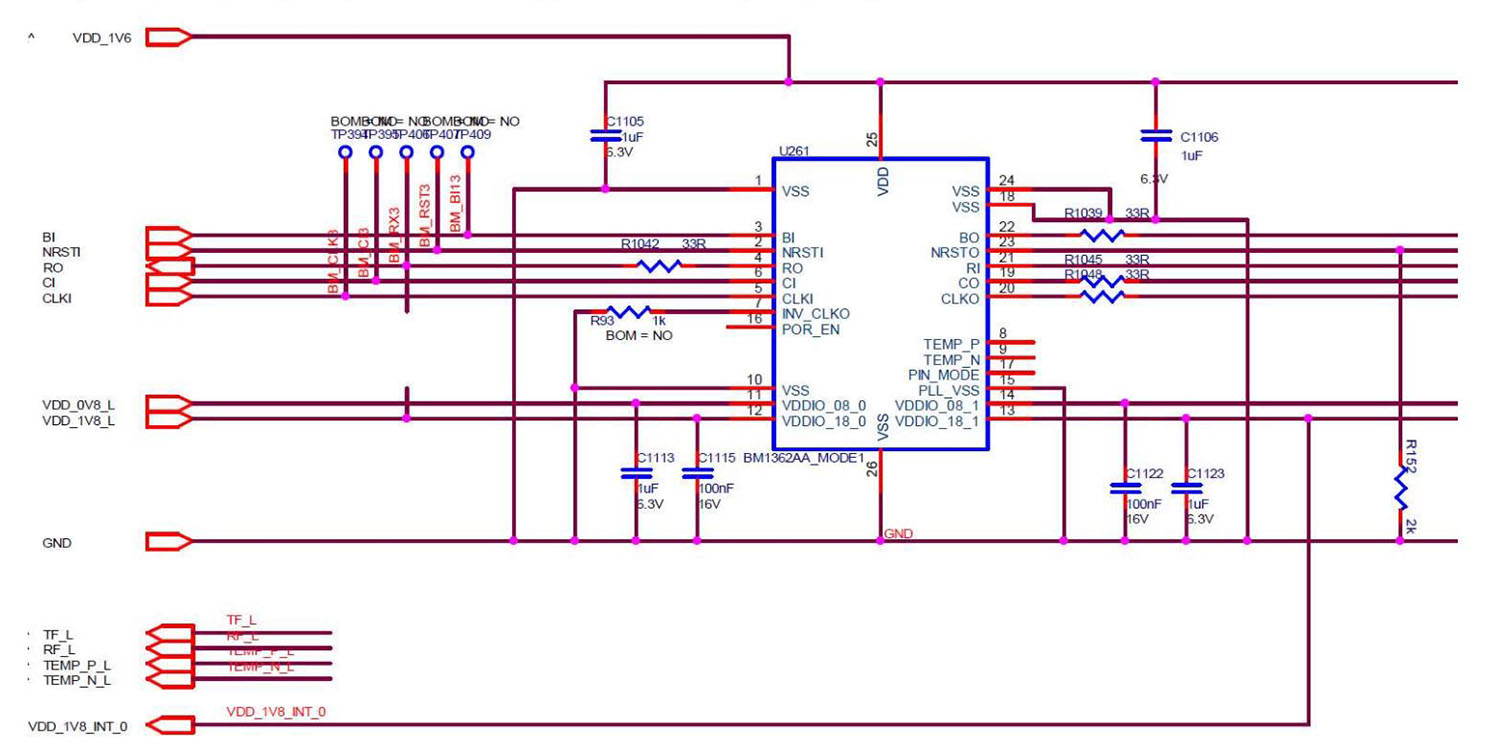Select the VDD_0V8_L port symbol

(x=168, y=404)
